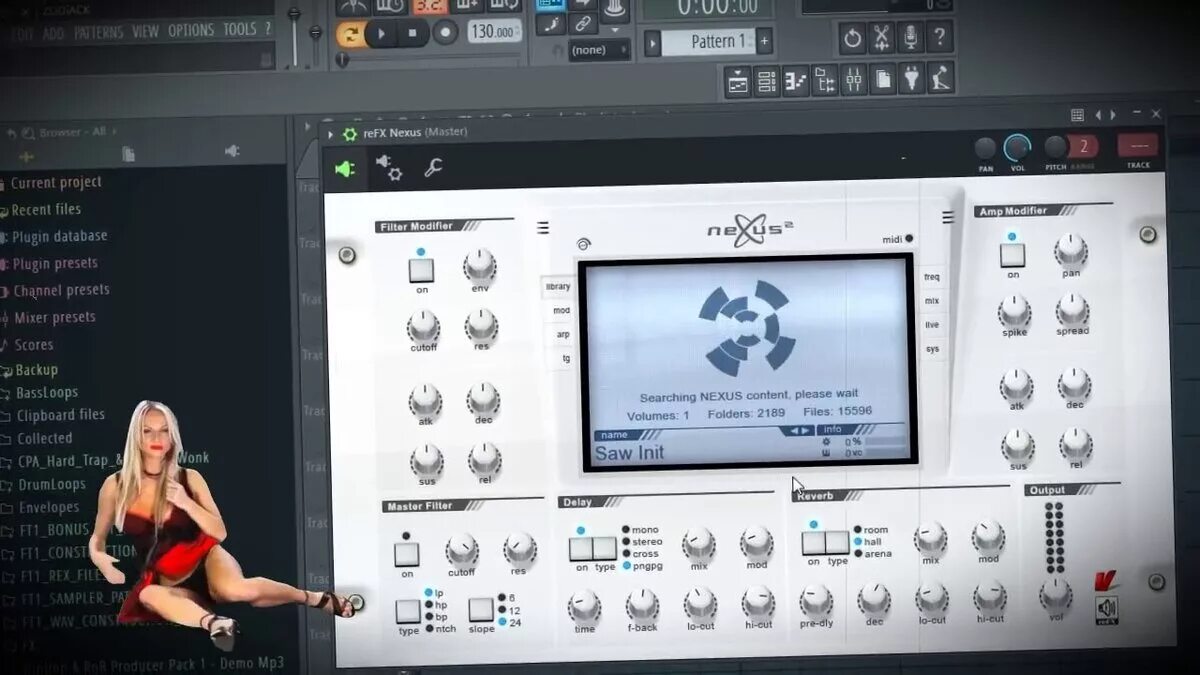Image resolution: width=1200 pixels, height=675 pixels.
Task: Click the file icon in browser header
Action: click(x=128, y=154)
